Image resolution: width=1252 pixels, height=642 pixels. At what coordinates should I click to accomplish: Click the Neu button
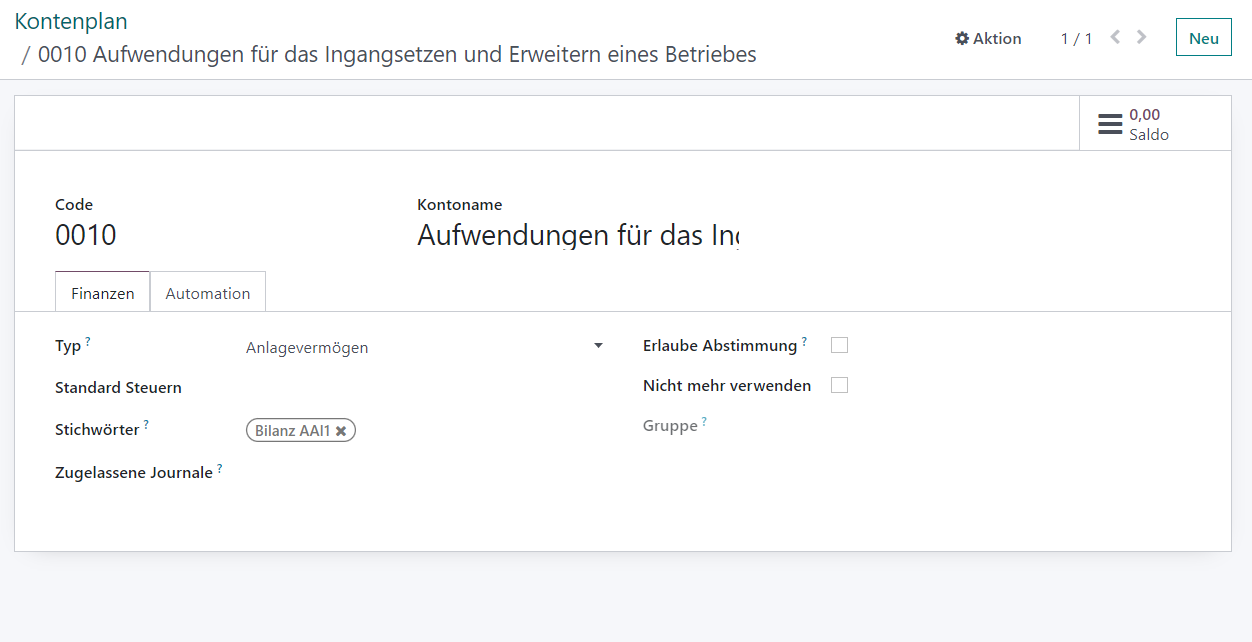click(1204, 38)
